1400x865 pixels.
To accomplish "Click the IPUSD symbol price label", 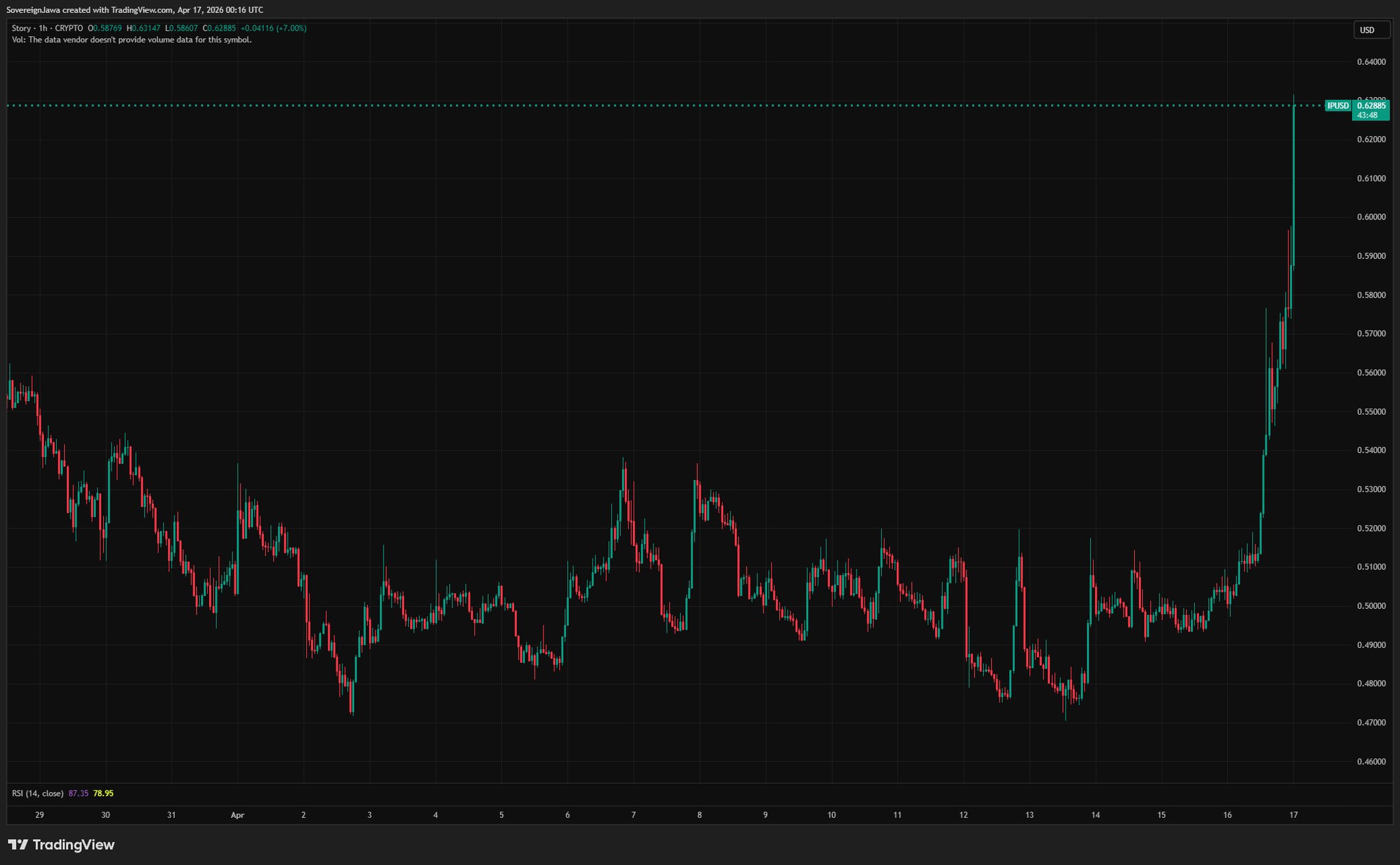I will 1338,106.
